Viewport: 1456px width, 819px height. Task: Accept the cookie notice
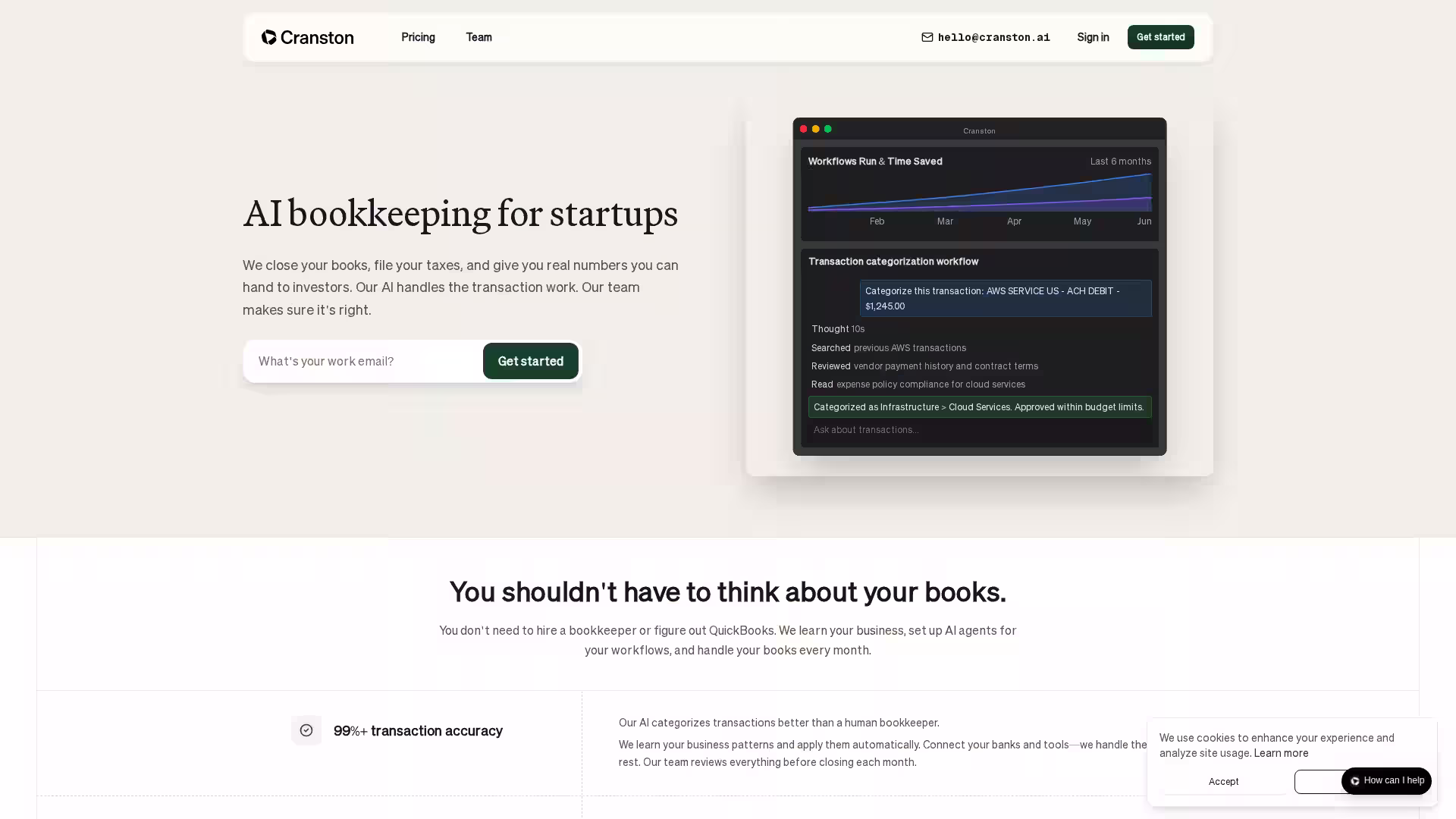pos(1223,781)
